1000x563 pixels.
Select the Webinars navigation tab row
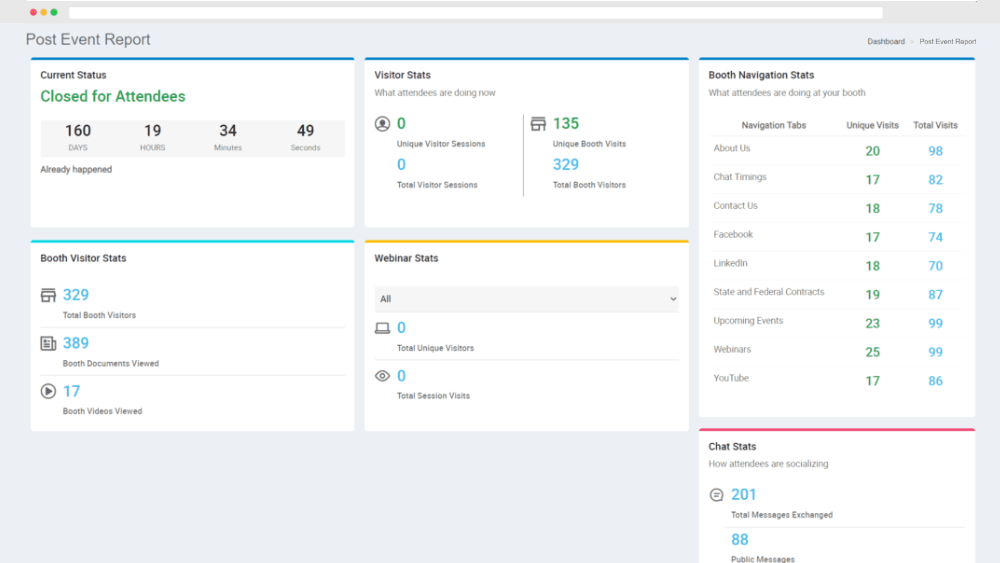pos(732,350)
